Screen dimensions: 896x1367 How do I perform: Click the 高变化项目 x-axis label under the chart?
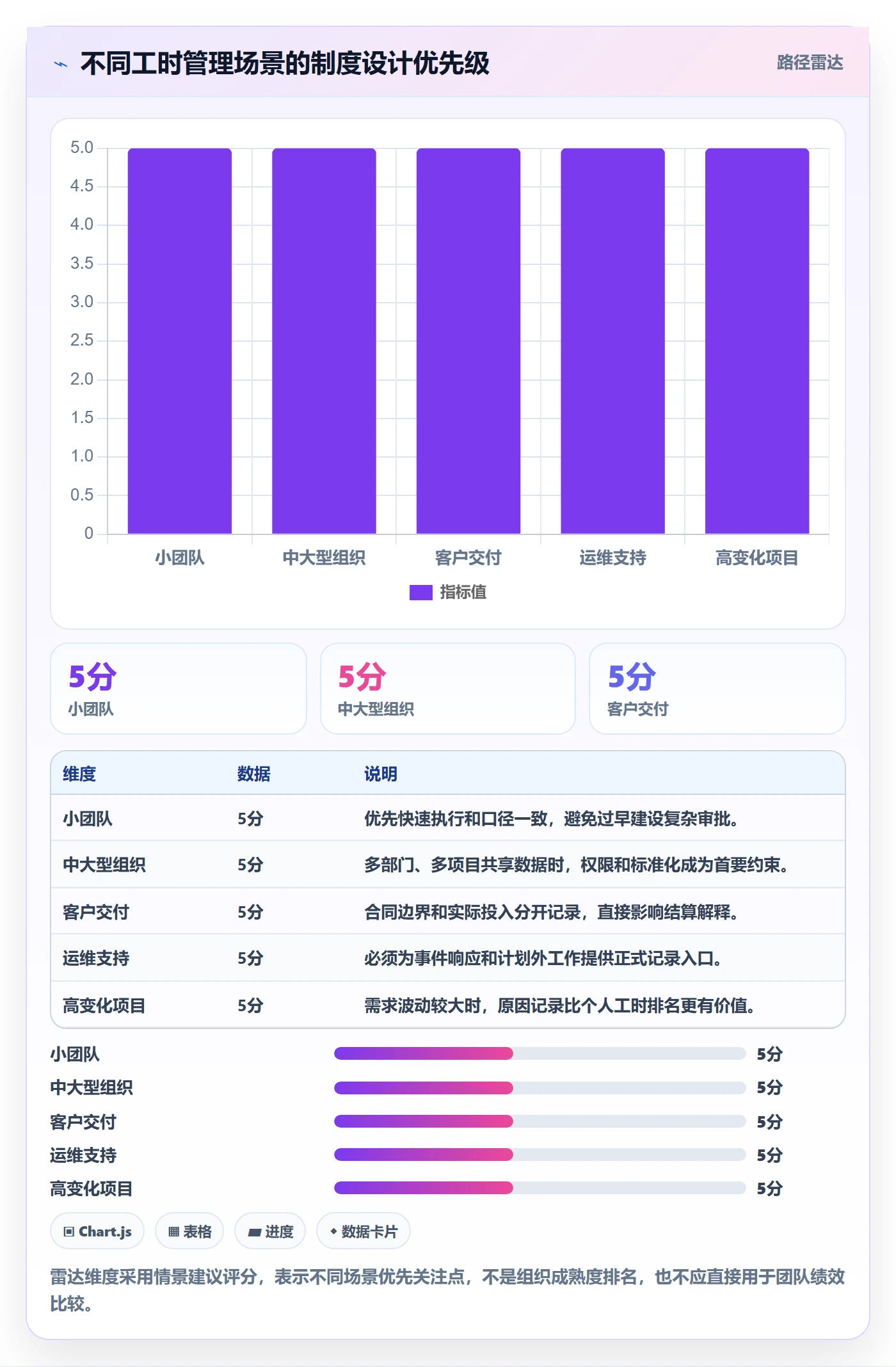point(757,558)
